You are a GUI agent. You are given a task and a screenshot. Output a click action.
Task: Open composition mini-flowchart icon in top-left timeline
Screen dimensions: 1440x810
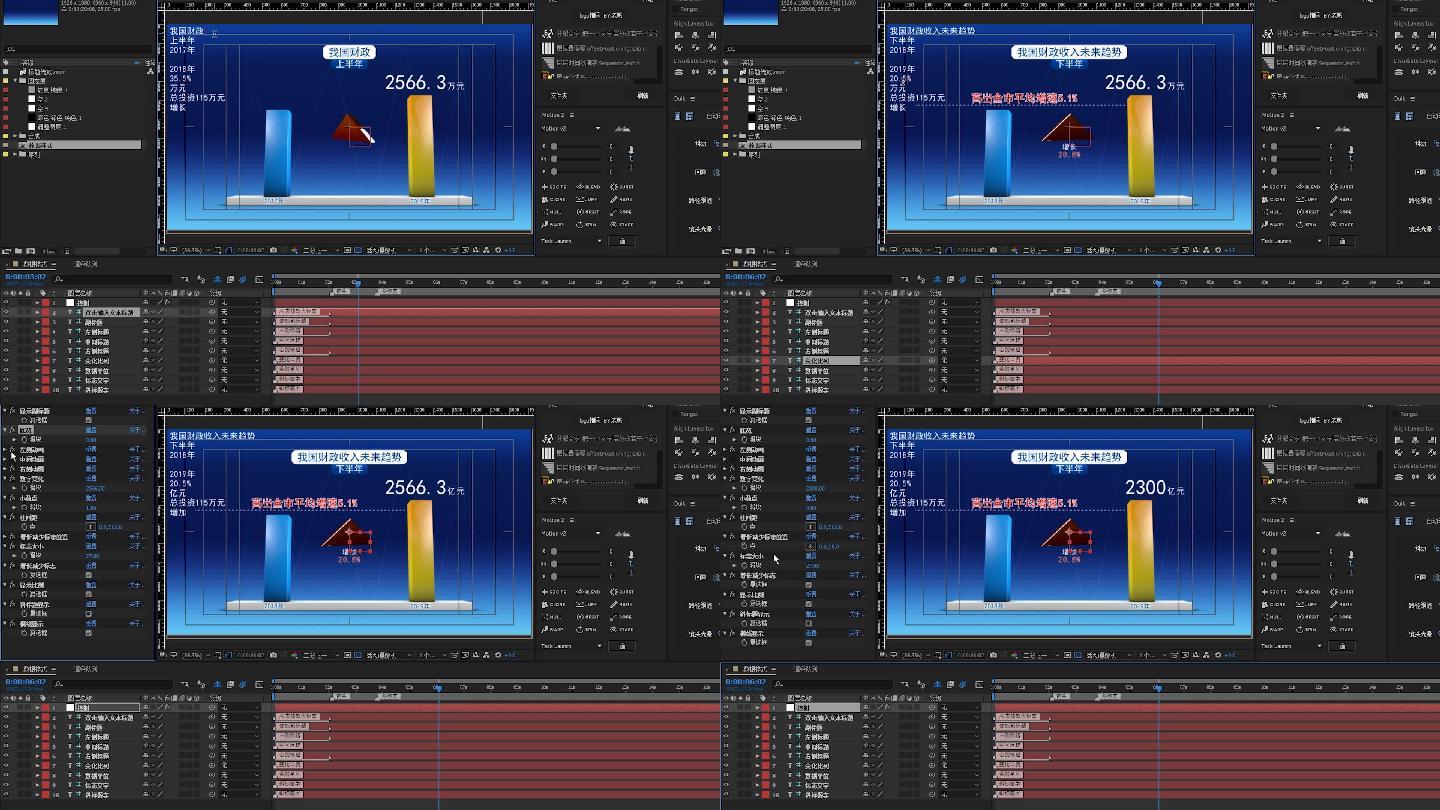click(x=184, y=279)
